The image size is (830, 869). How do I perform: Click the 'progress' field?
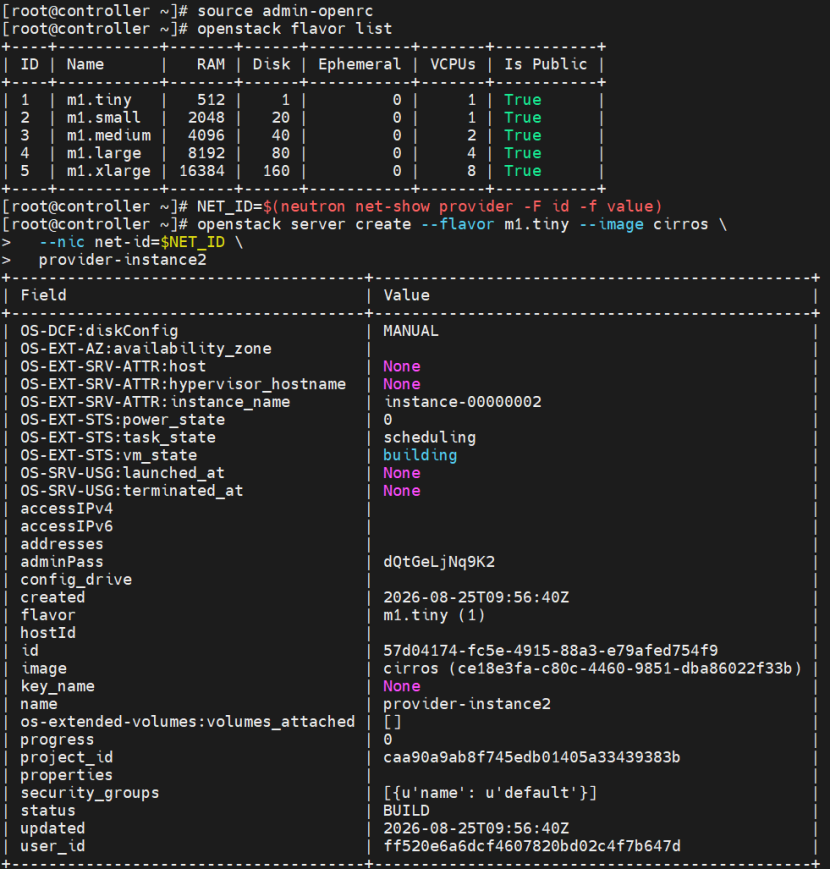pyautogui.click(x=57, y=740)
